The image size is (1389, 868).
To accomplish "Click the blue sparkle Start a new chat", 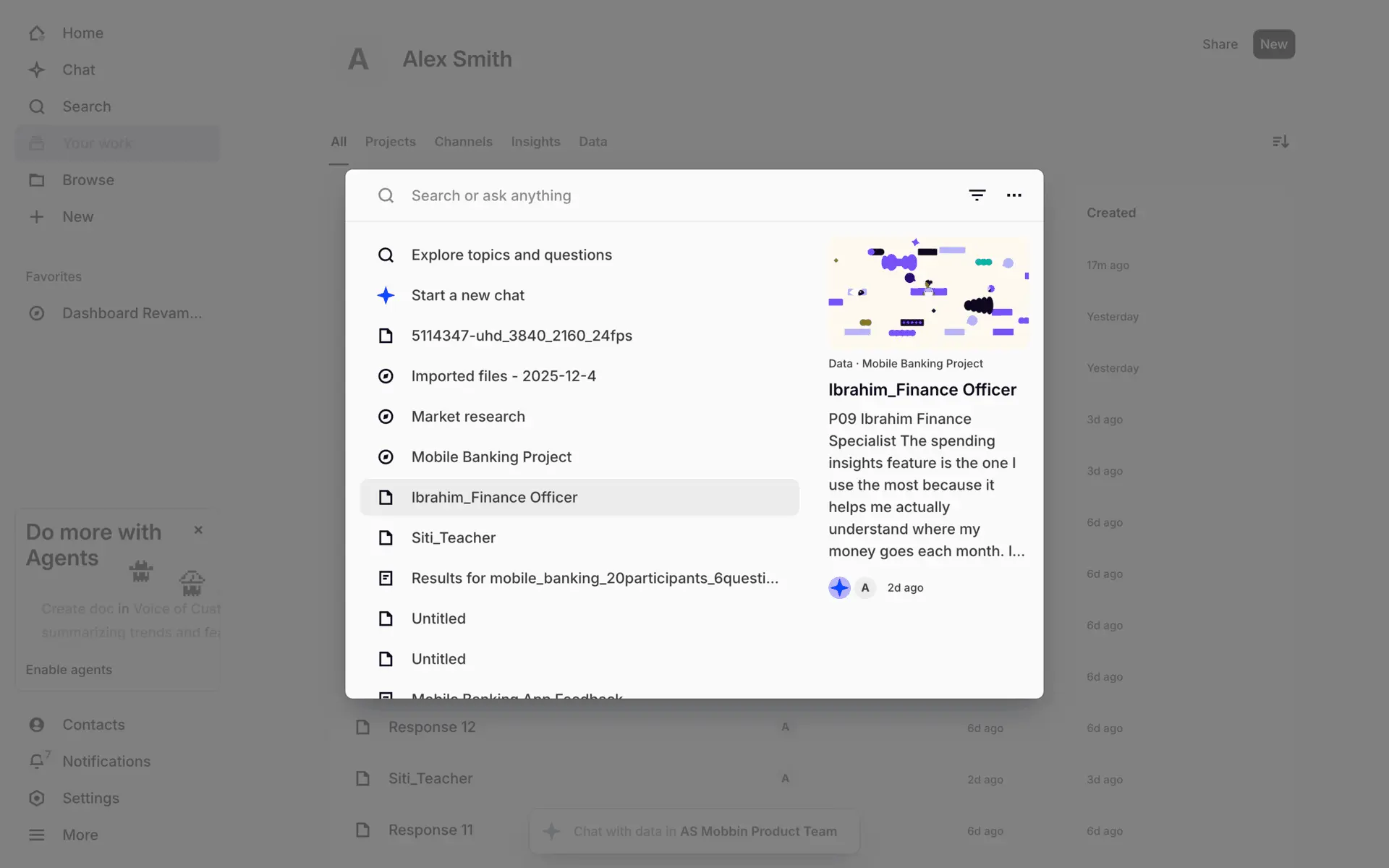I will point(467,295).
